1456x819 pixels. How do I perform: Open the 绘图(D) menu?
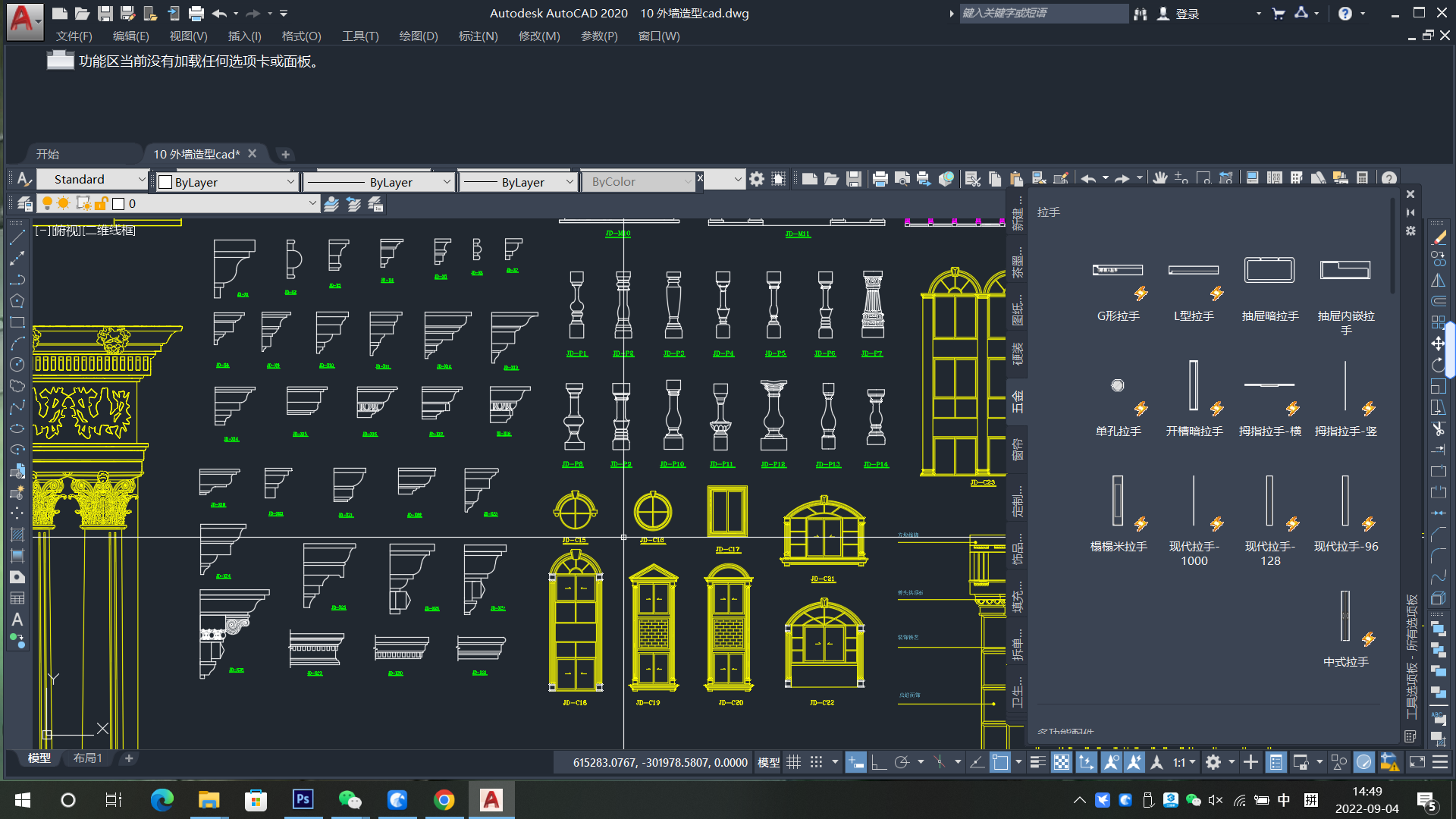coord(418,36)
